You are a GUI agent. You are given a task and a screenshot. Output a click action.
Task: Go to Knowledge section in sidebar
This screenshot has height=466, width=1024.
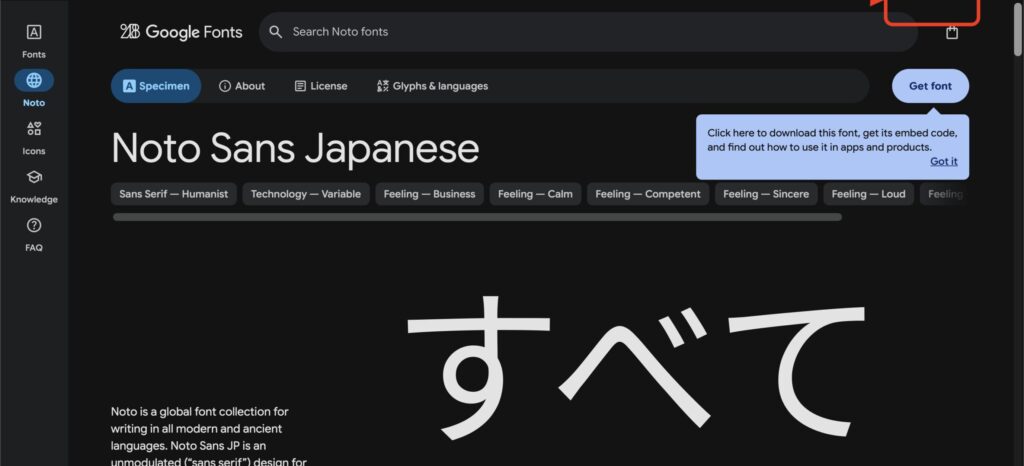[x=34, y=186]
